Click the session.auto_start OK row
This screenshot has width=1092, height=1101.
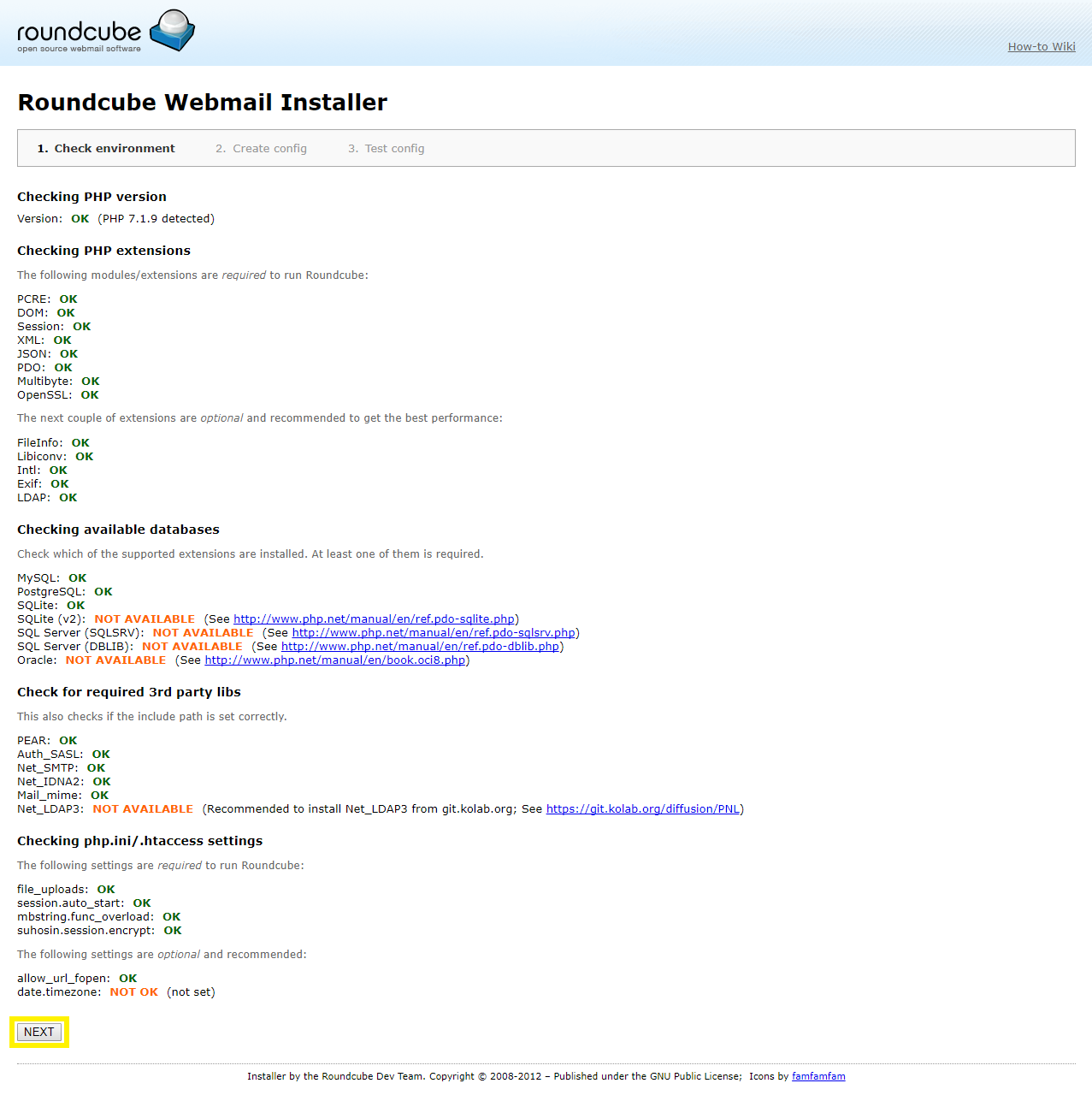tap(84, 903)
